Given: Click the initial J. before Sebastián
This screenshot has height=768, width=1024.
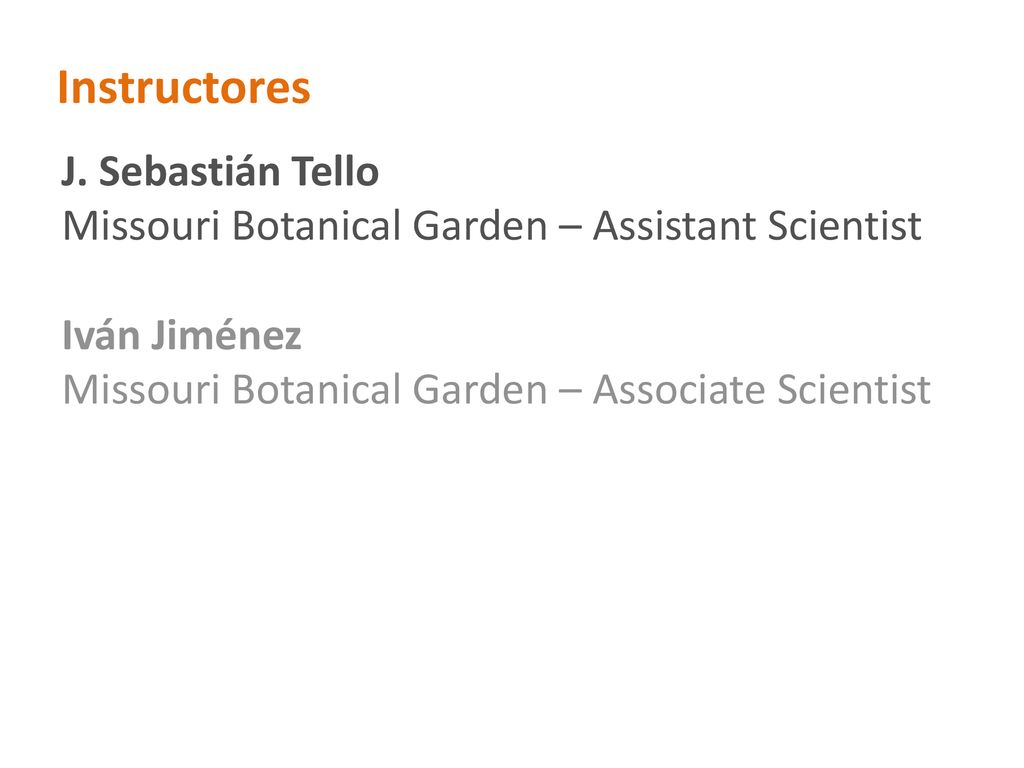Looking at the screenshot, I should [74, 172].
